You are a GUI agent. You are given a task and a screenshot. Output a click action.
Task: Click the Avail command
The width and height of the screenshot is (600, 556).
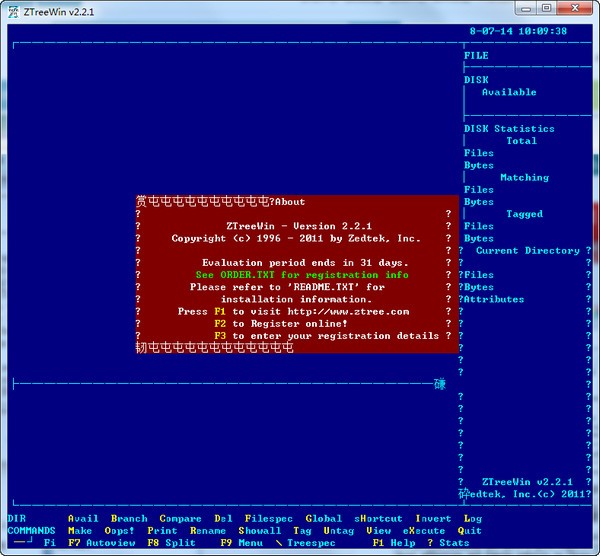(83, 519)
